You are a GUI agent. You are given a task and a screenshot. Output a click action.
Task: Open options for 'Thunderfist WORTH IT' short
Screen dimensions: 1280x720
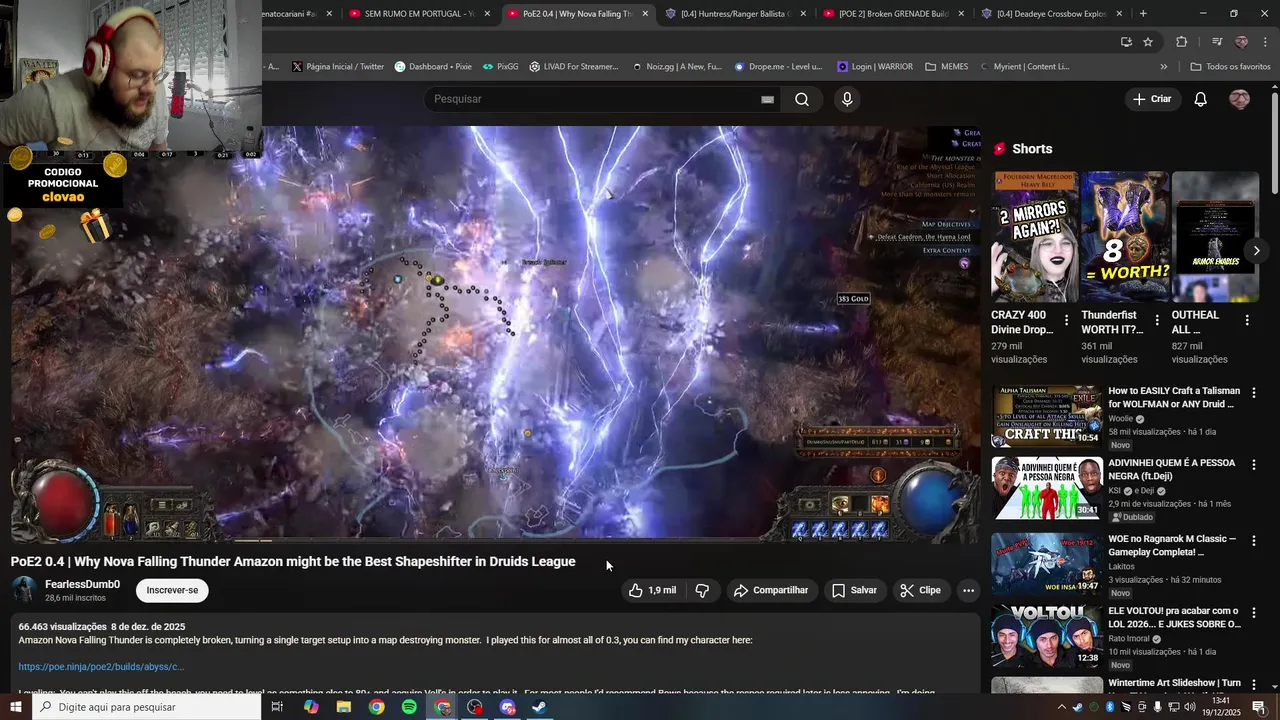click(x=1157, y=320)
